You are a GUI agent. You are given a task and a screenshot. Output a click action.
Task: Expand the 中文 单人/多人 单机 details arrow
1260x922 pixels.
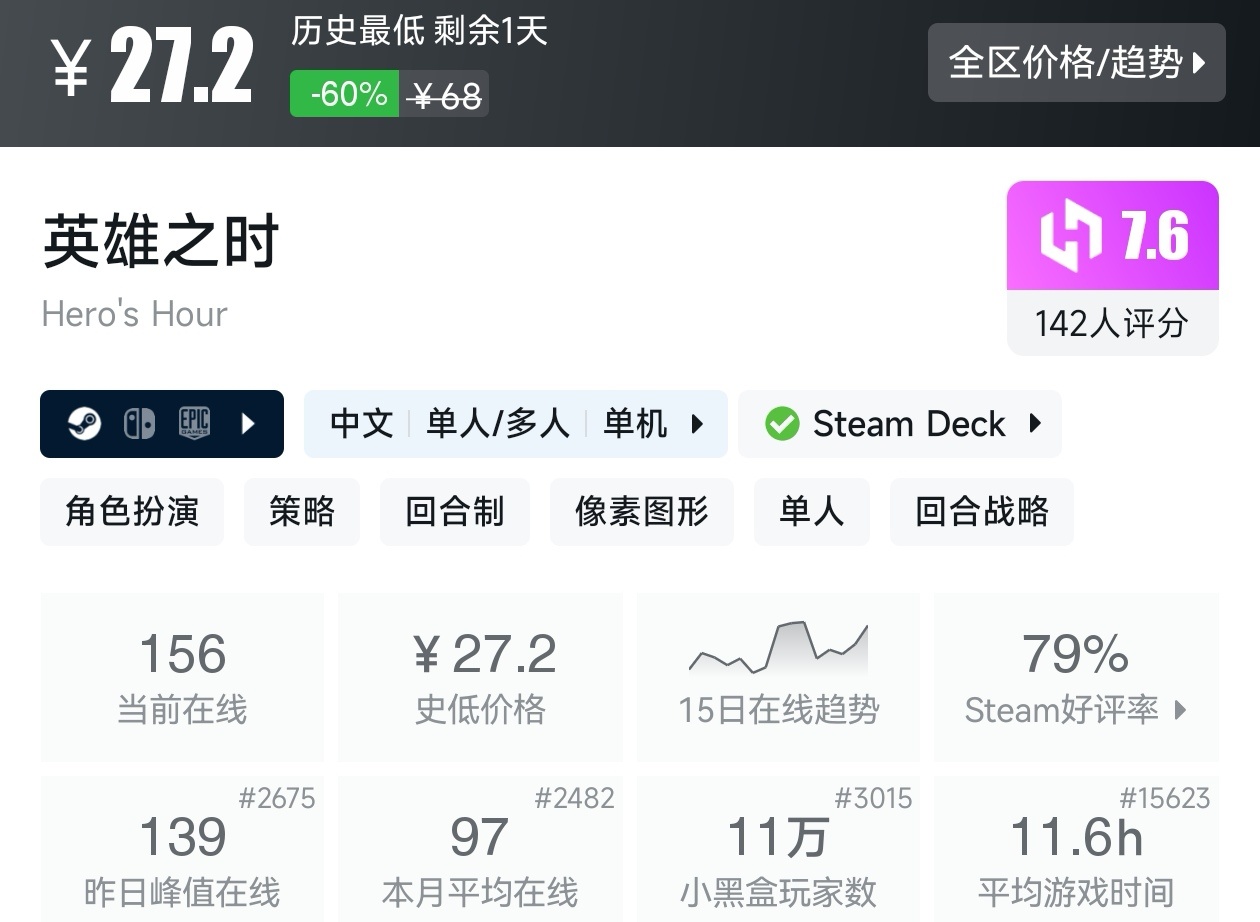click(x=698, y=424)
